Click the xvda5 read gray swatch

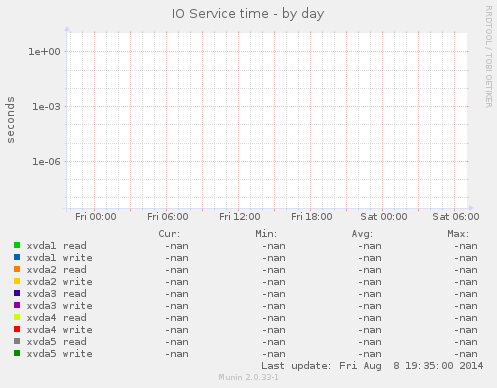17,341
